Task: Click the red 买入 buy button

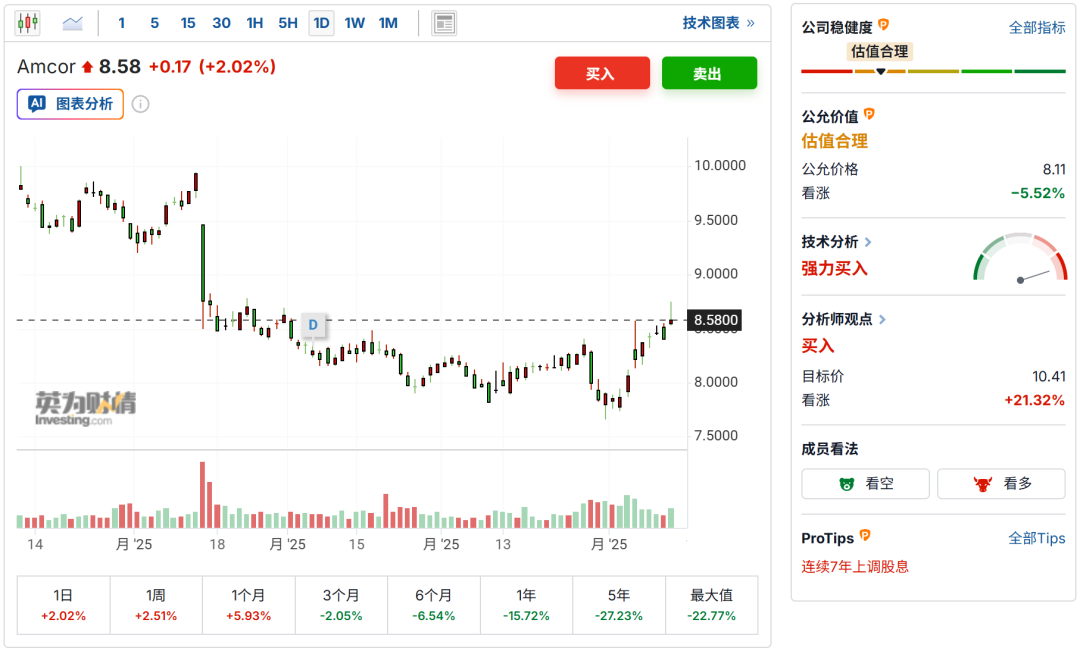Action: [602, 73]
